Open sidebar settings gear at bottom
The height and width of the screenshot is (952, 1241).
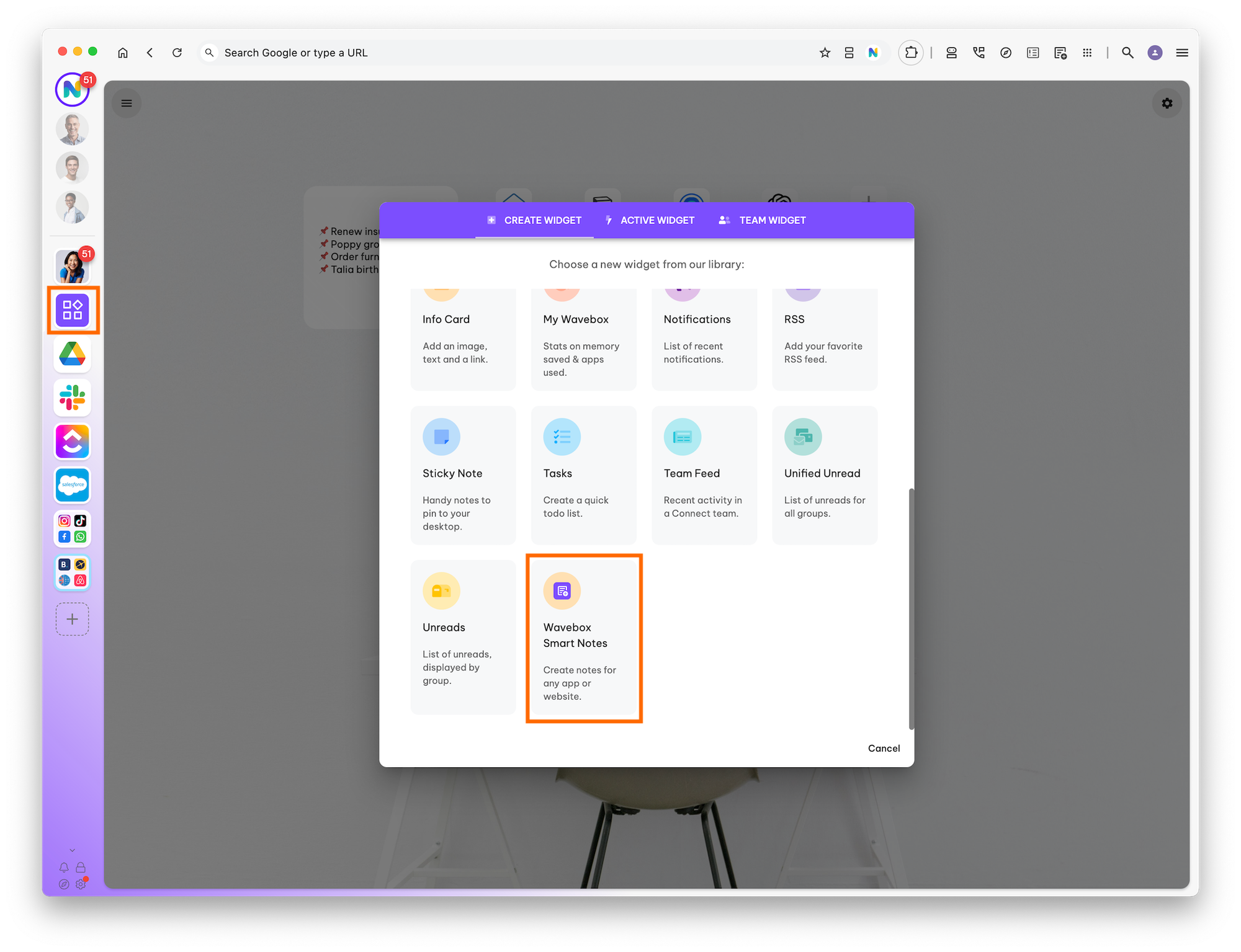coord(81,884)
